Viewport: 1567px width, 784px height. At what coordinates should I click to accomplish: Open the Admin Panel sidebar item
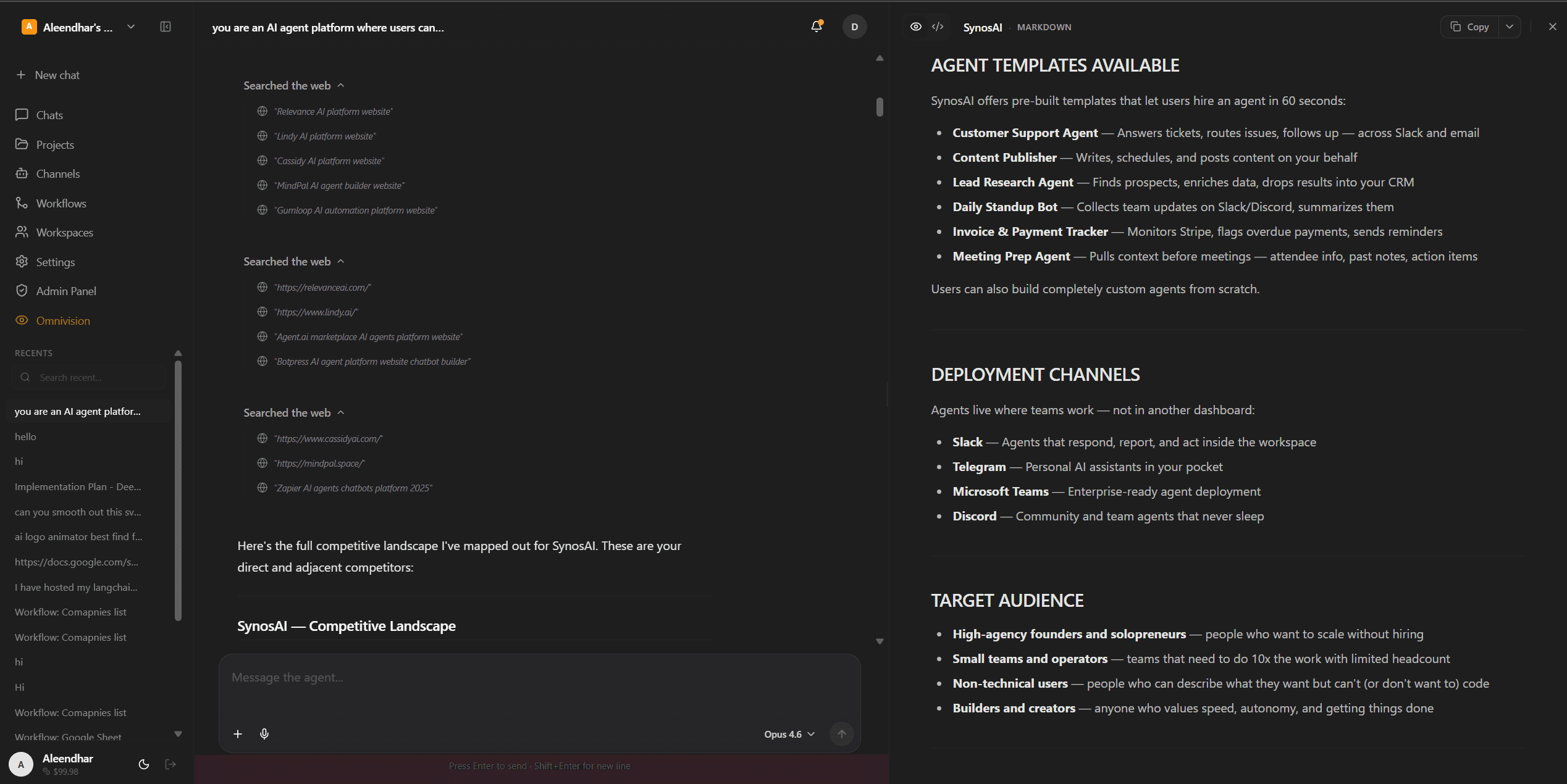pyautogui.click(x=66, y=291)
